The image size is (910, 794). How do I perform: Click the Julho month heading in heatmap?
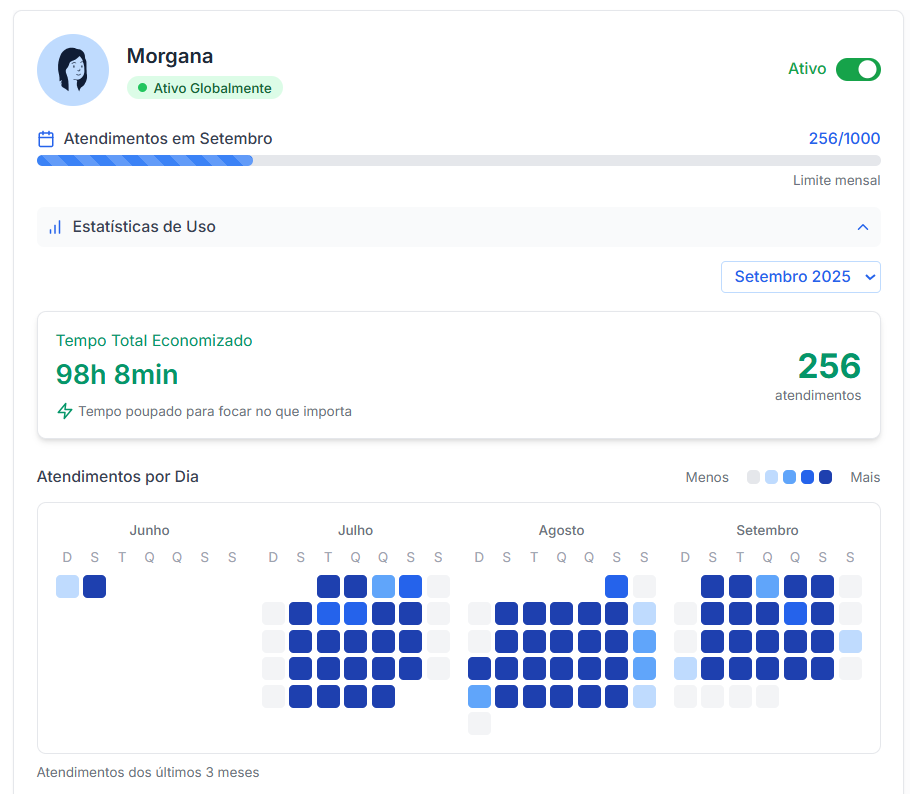(x=355, y=530)
